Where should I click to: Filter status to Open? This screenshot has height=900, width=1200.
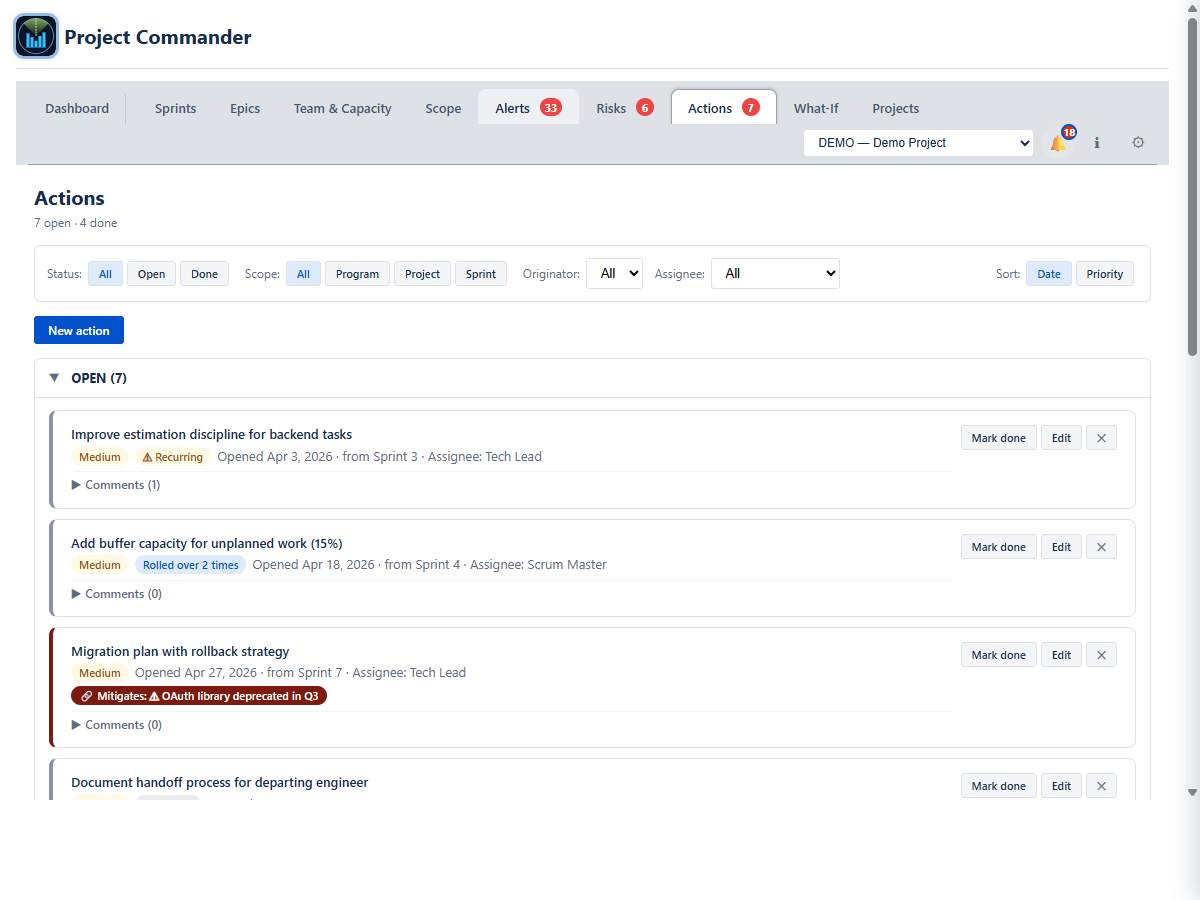click(x=151, y=274)
